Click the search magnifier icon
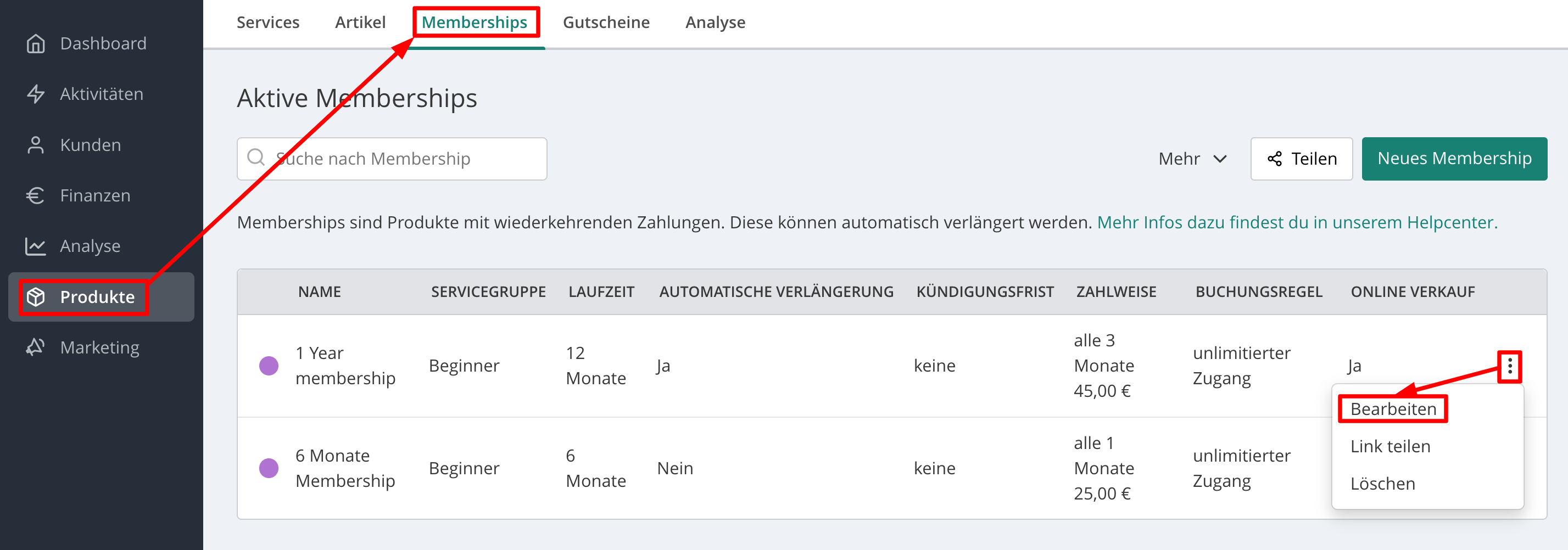This screenshot has width=1568, height=550. pos(256,158)
